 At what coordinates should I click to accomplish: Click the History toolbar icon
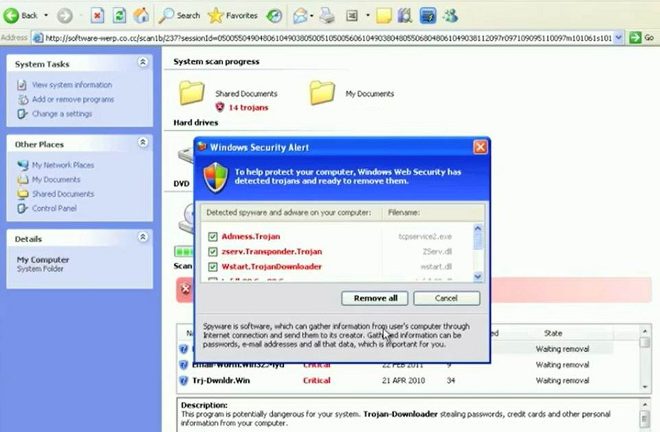tap(274, 16)
